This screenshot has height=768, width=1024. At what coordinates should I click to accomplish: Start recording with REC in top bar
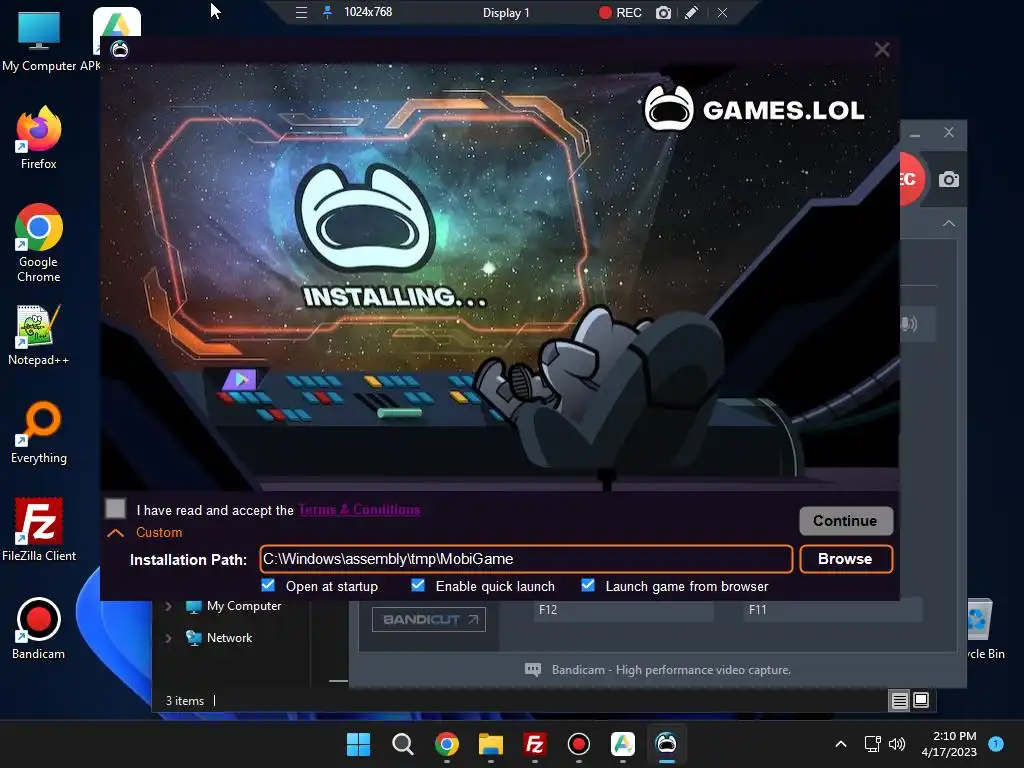coord(620,12)
